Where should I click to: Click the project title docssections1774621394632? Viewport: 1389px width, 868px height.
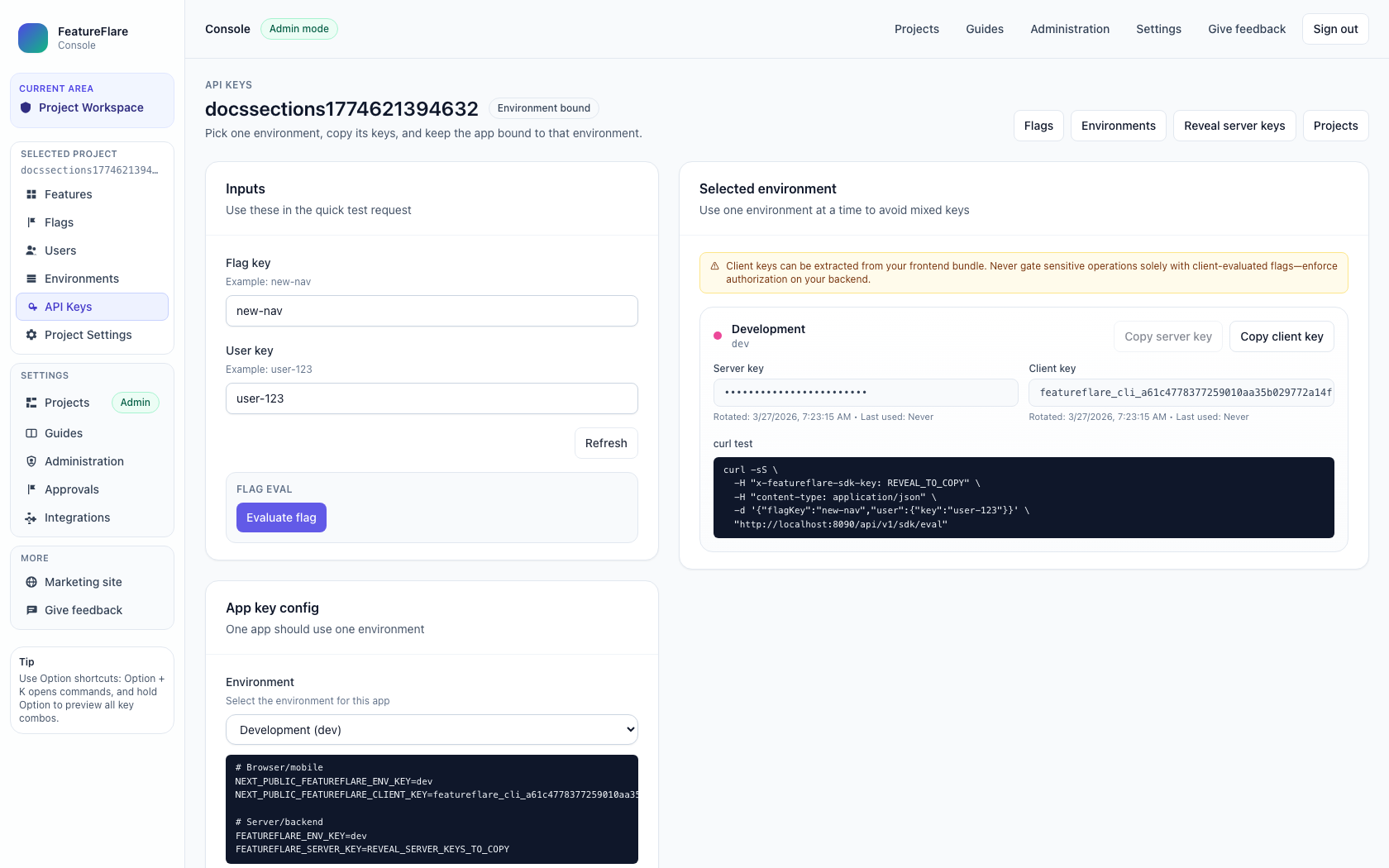tap(341, 109)
